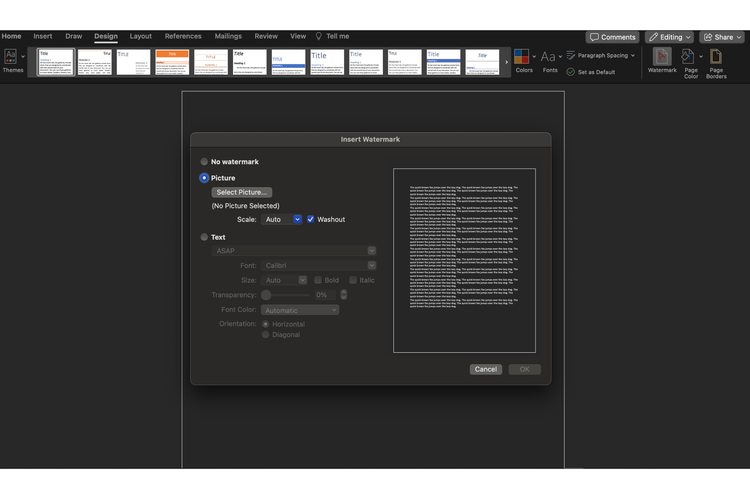
Task: Click the Transparency slider handle
Action: (266, 295)
